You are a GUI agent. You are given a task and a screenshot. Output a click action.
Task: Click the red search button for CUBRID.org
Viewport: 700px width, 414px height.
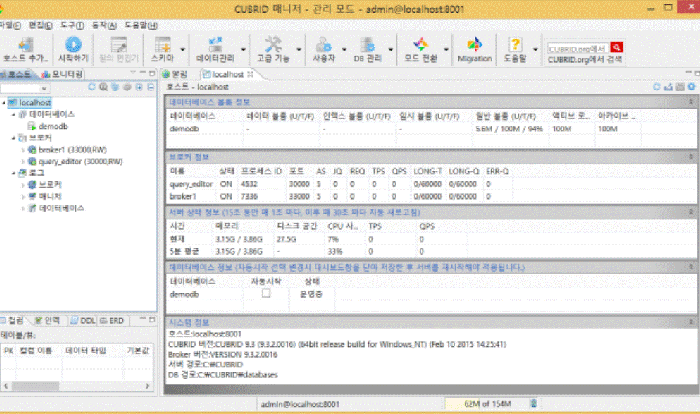[x=617, y=47]
